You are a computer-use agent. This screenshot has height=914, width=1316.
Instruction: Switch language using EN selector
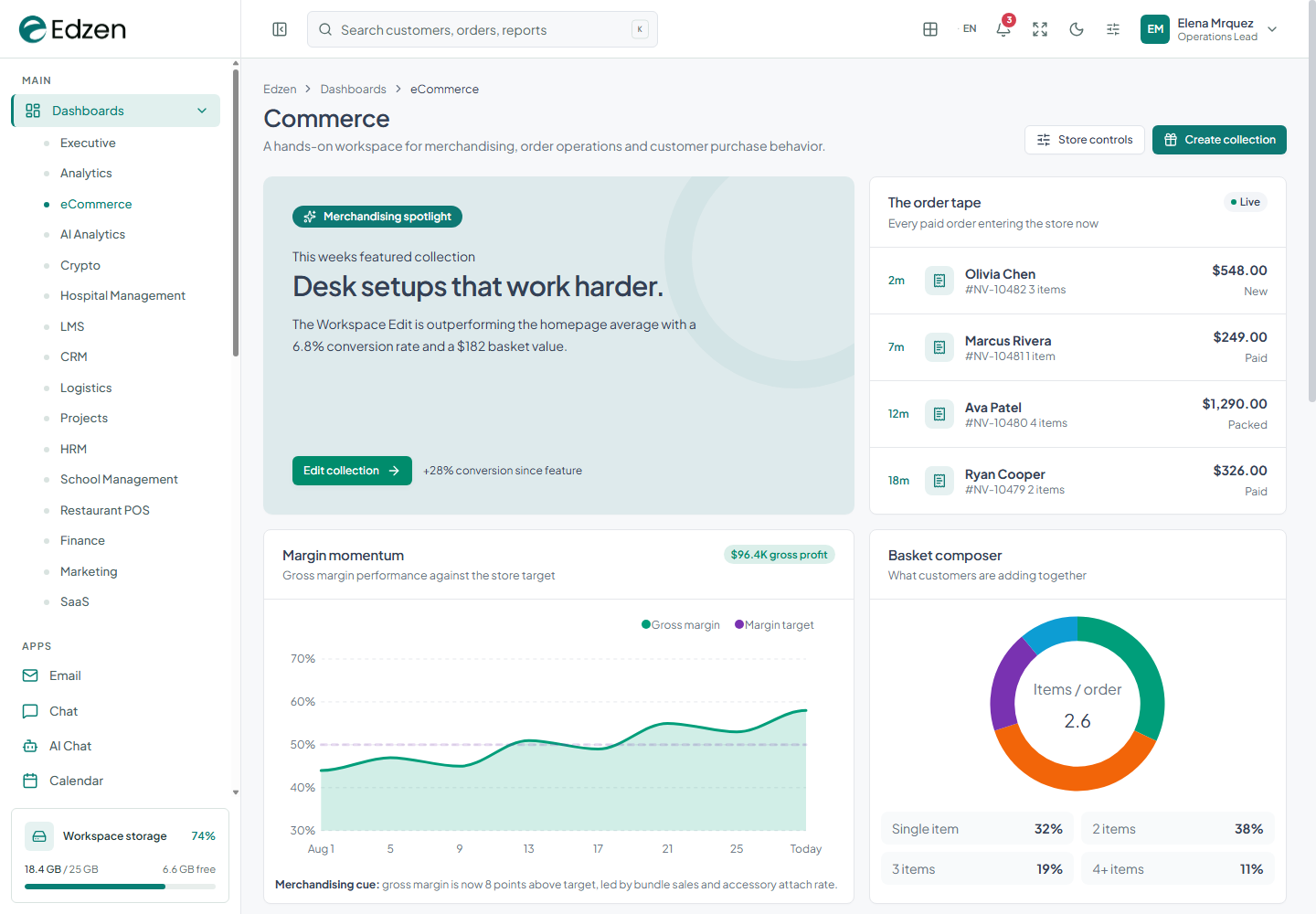[x=970, y=29]
